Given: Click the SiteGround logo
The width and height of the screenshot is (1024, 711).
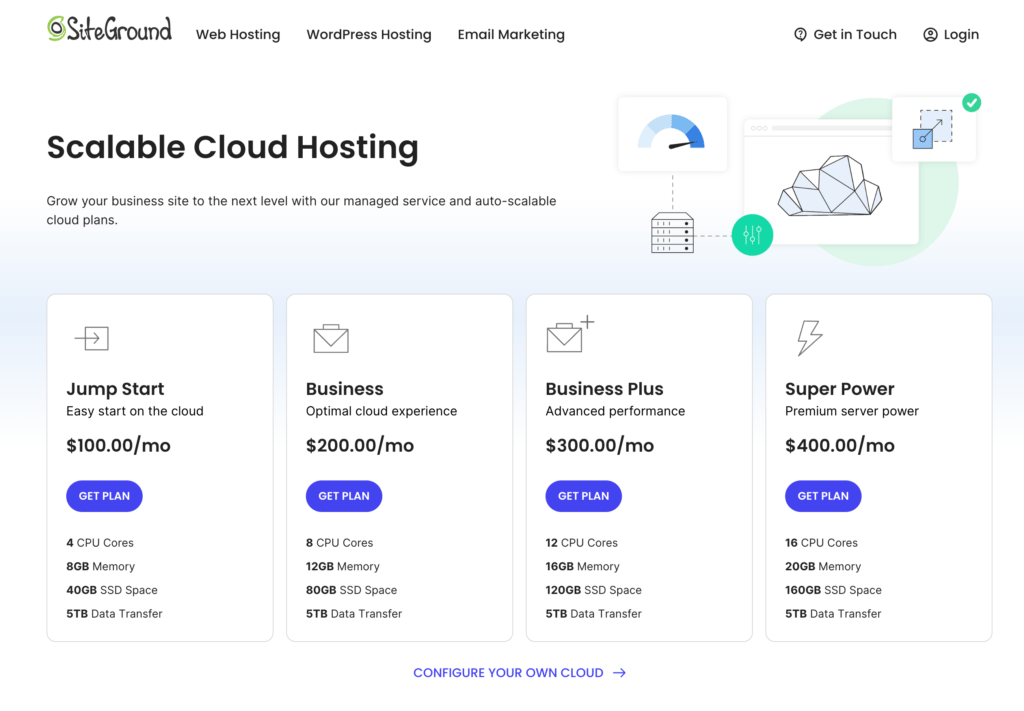Looking at the screenshot, I should point(108,29).
